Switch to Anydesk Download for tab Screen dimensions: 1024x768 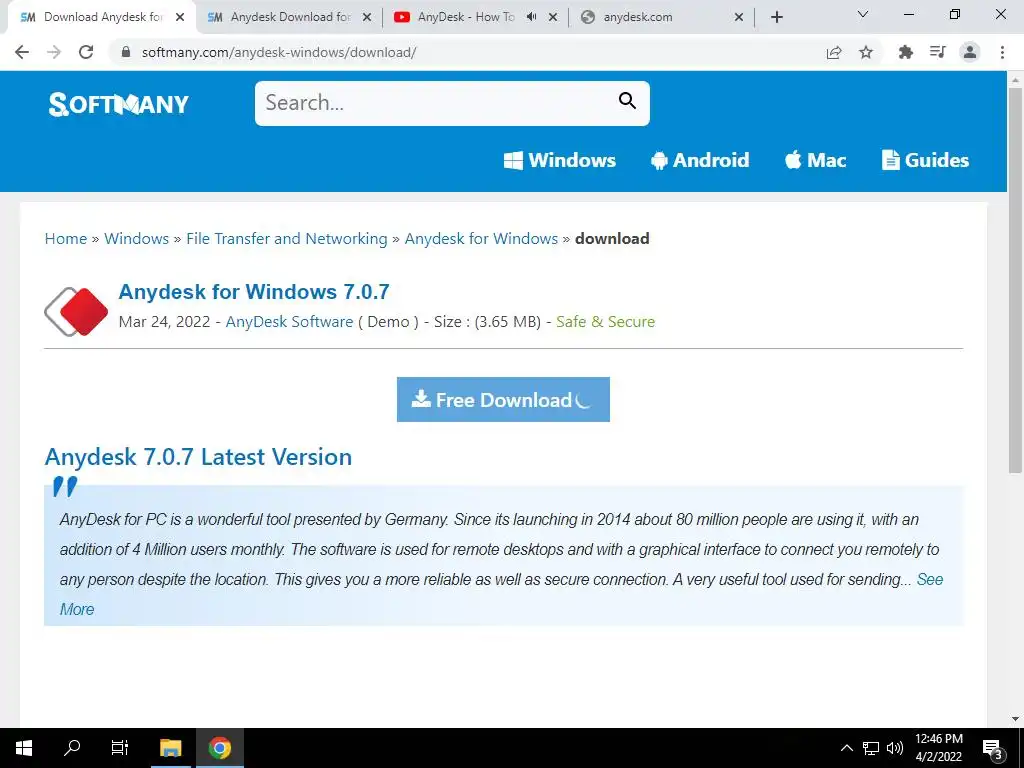(x=289, y=17)
